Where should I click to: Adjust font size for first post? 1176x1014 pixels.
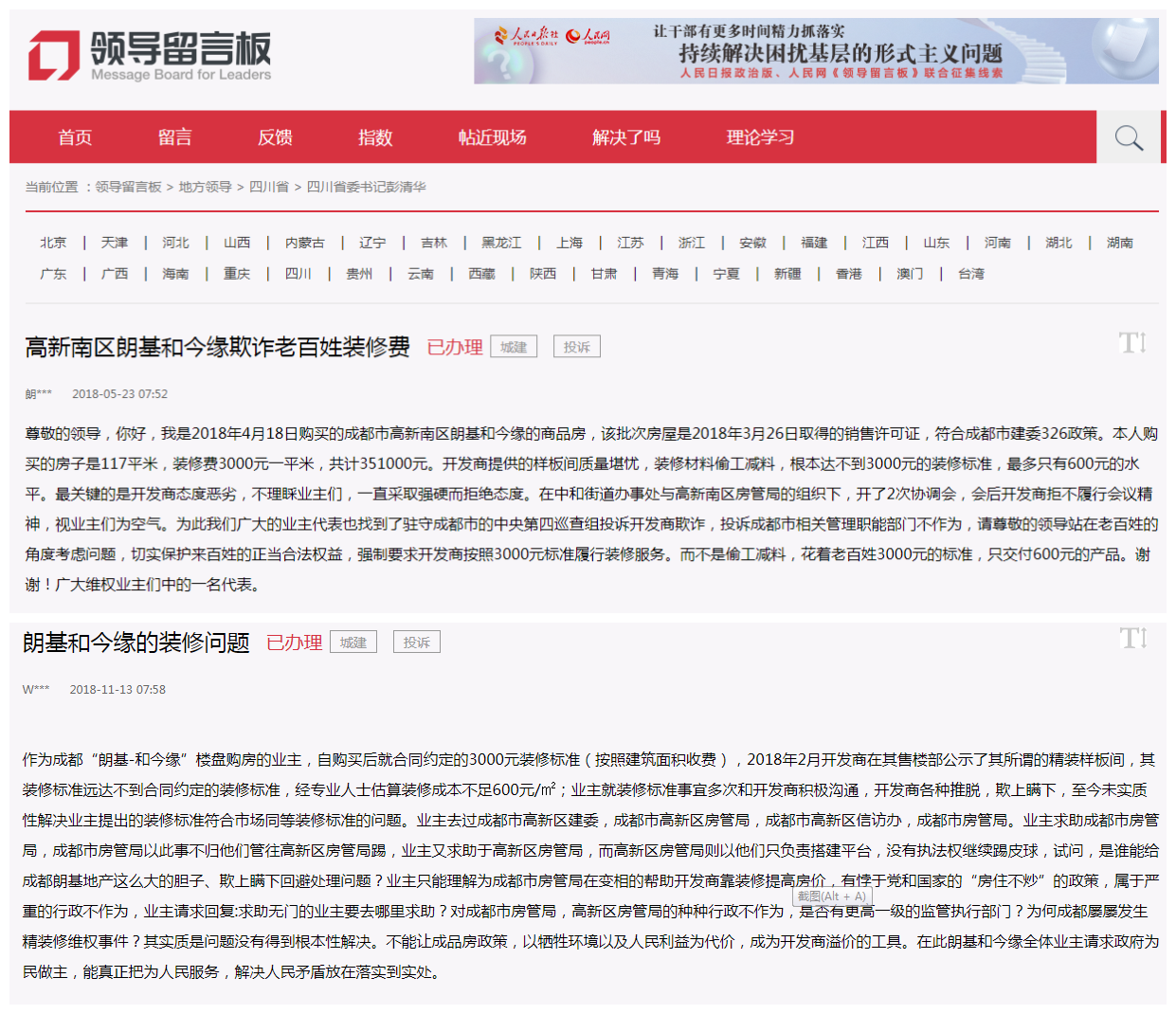tap(1133, 342)
